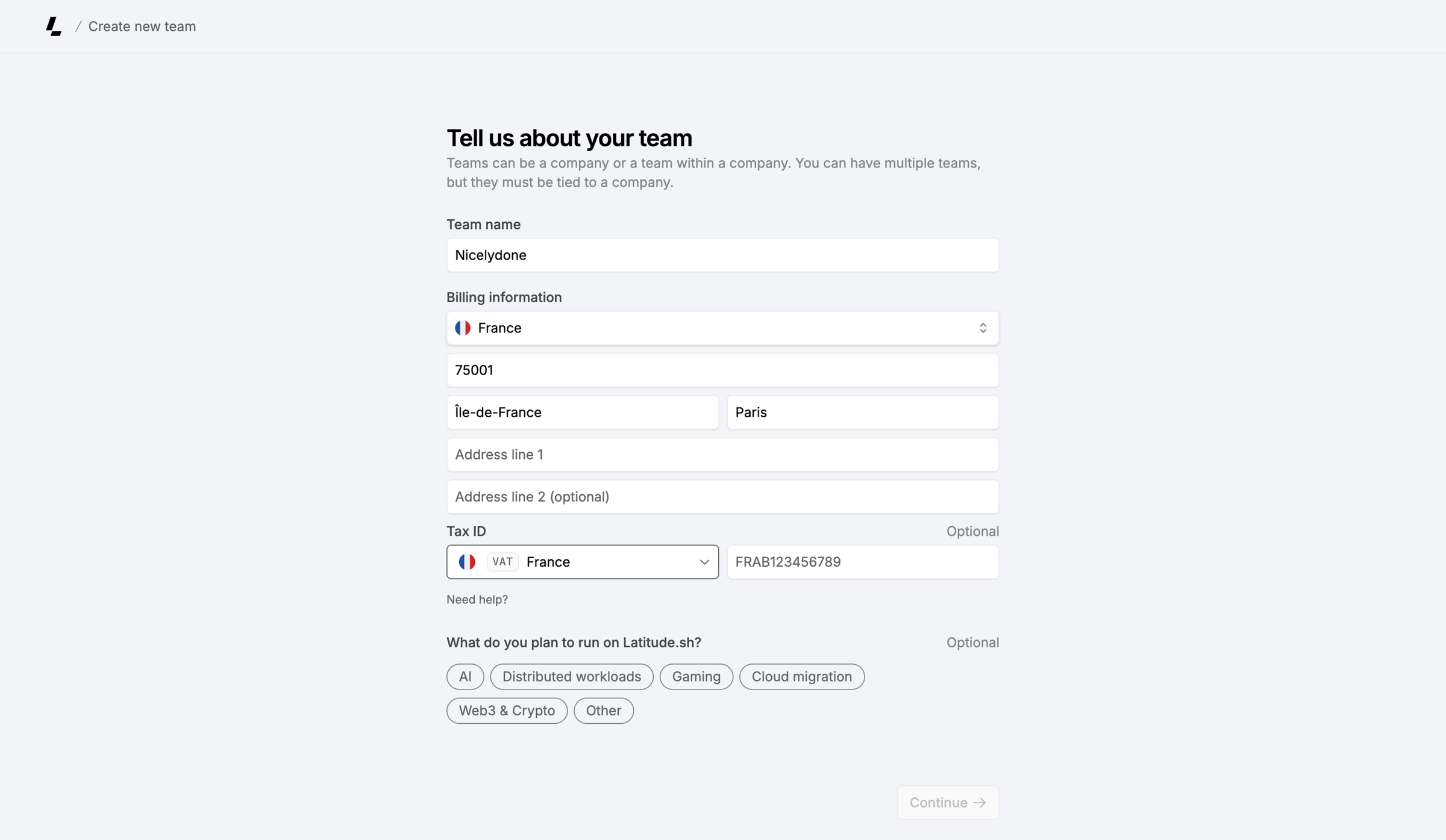The height and width of the screenshot is (840, 1446).
Task: Click the Create new team breadcrumb
Action: [142, 26]
